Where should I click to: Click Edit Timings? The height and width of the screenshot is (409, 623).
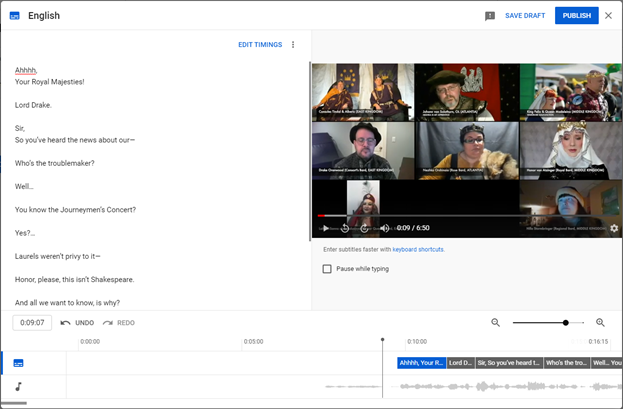click(259, 45)
